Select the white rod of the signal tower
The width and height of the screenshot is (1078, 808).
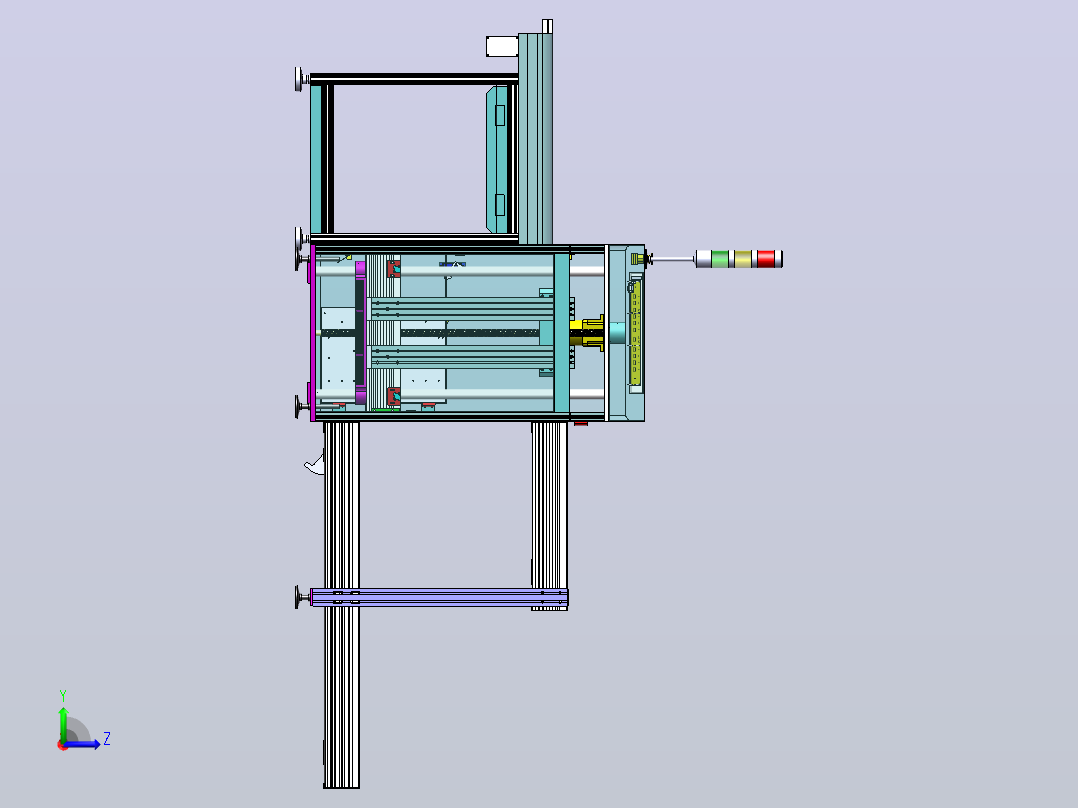pos(673,259)
